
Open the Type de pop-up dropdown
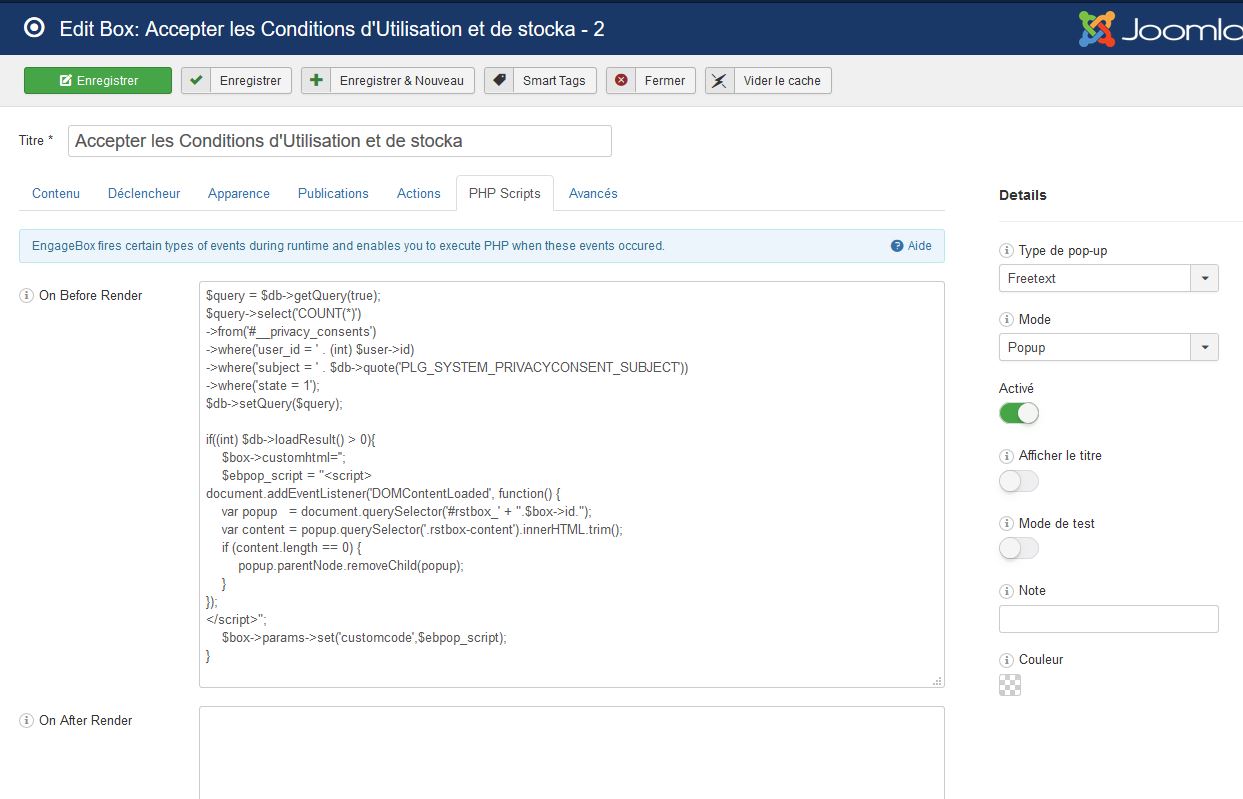point(1109,278)
